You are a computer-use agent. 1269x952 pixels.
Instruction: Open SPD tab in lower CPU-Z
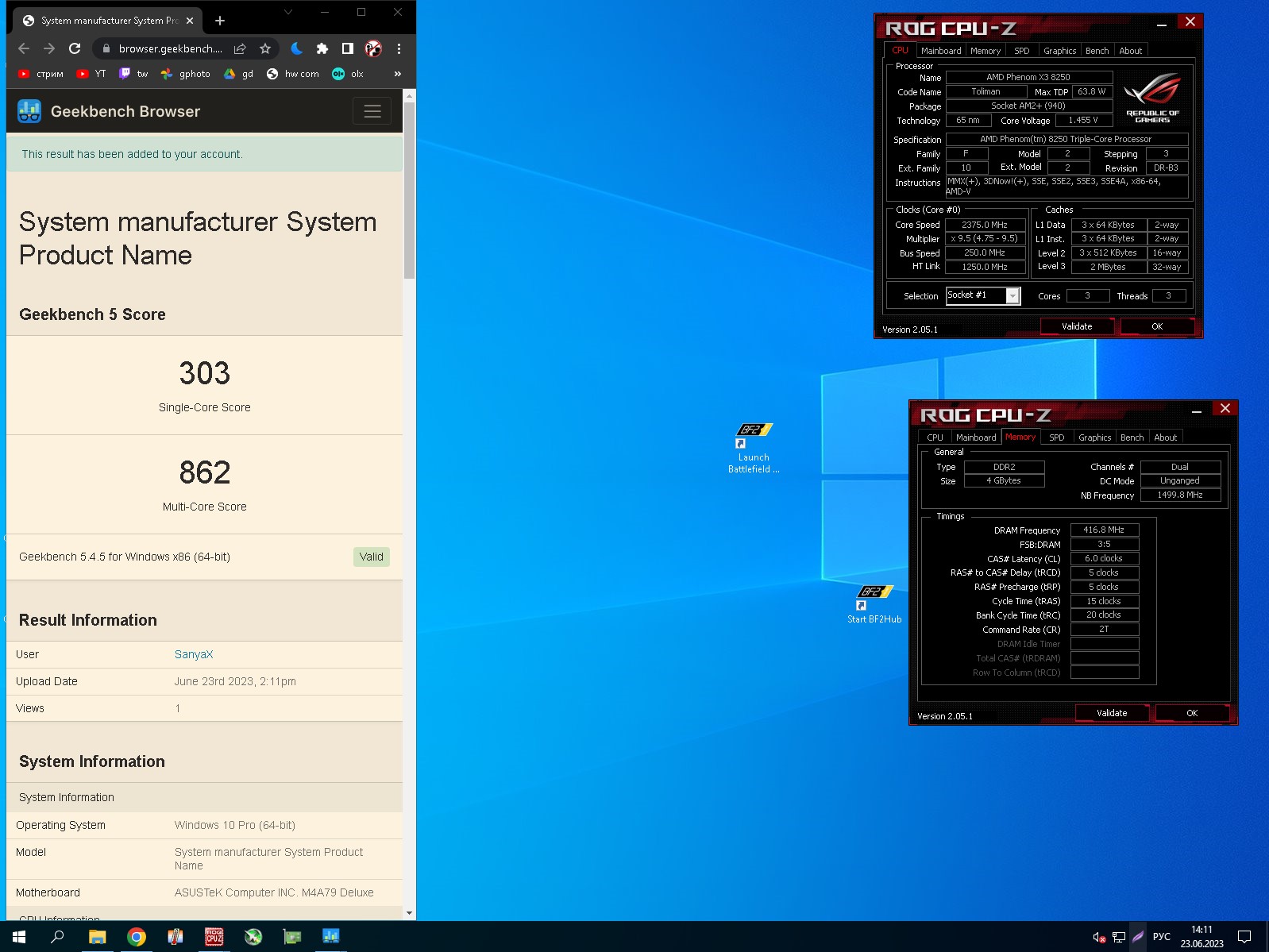coord(1057,437)
